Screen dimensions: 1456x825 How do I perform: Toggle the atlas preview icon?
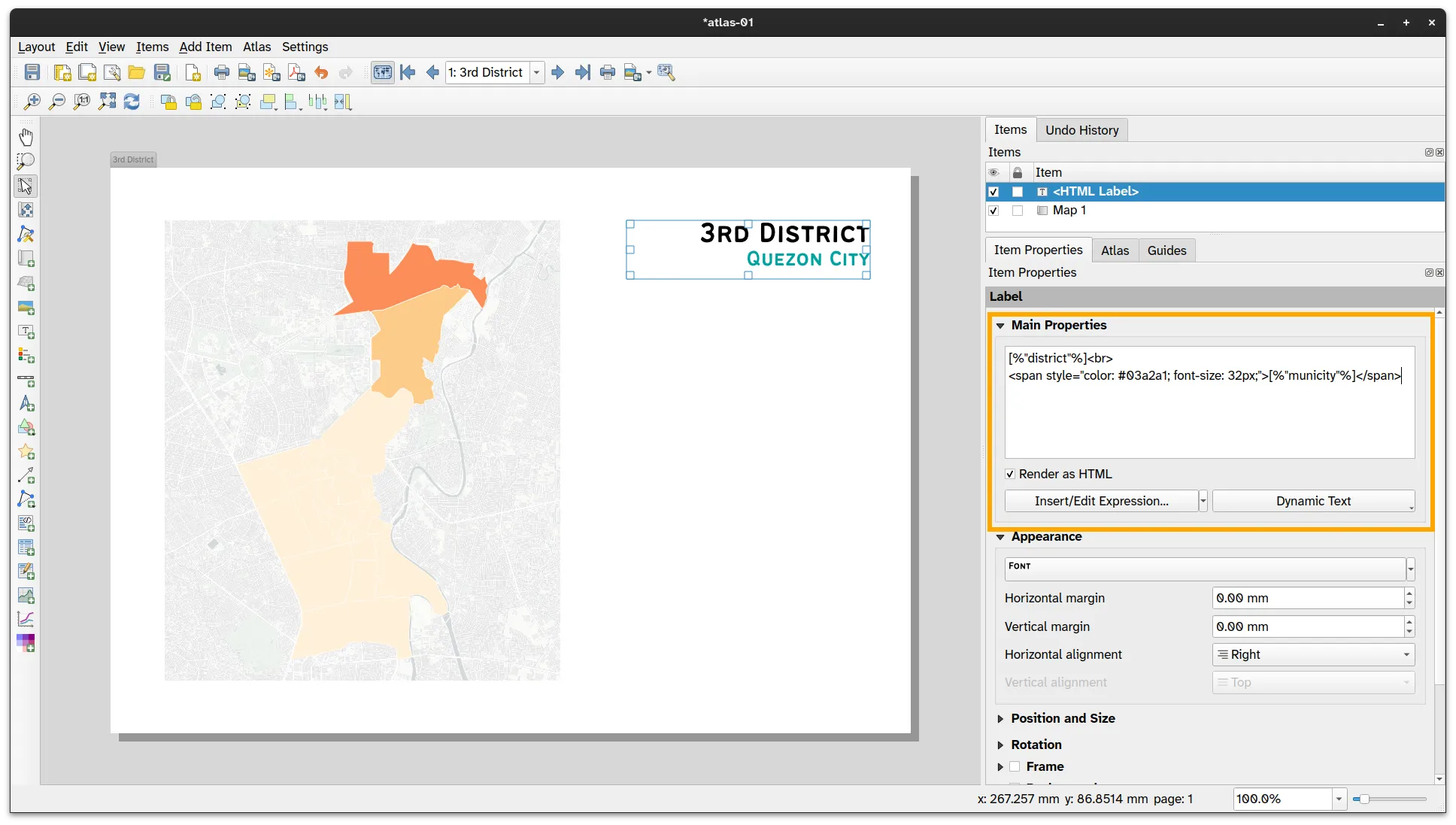383,72
